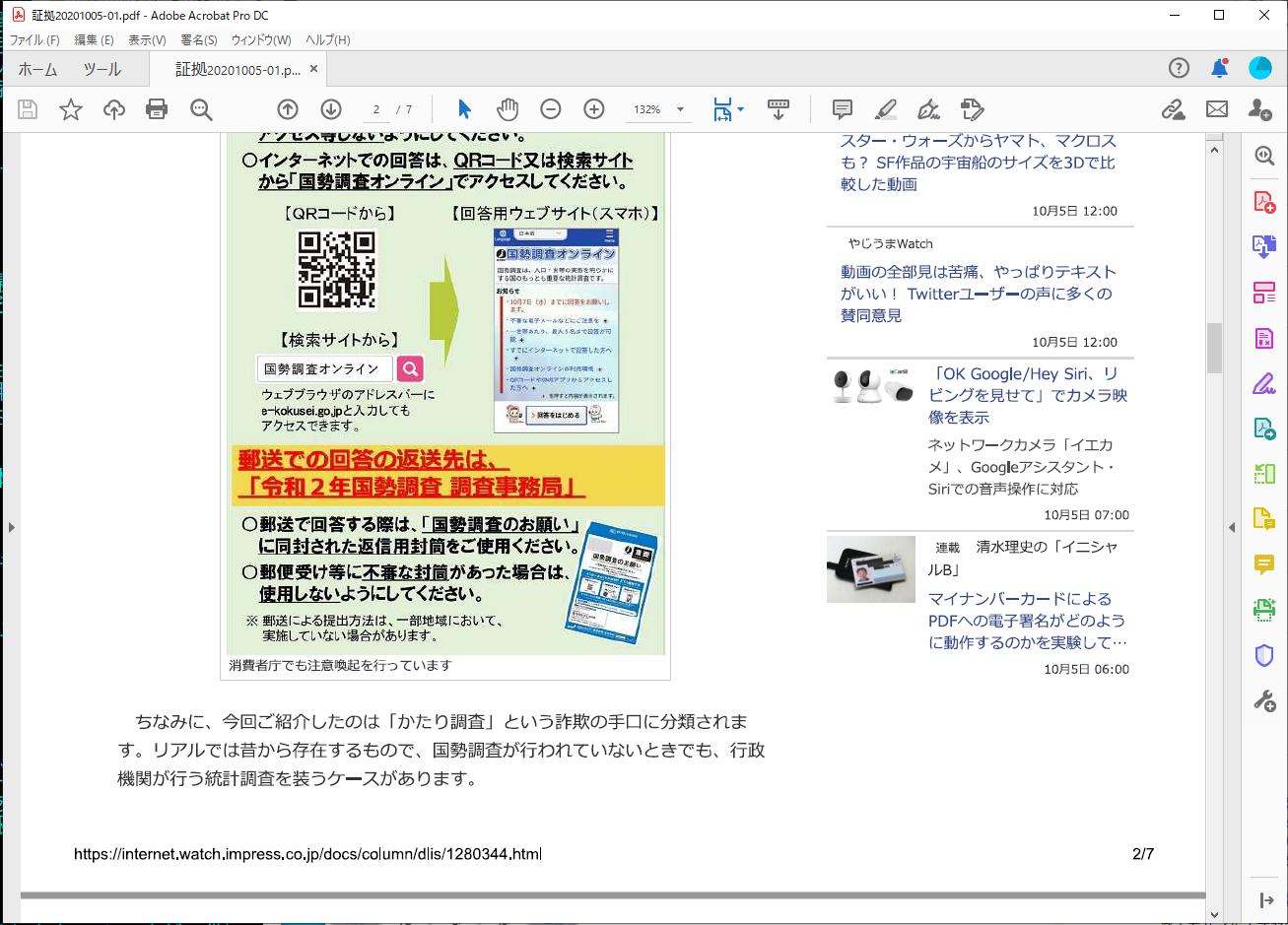This screenshot has height=925, width=1288.
Task: Open the マイナンバーカードによる PDF signature link
Action: click(x=1027, y=621)
